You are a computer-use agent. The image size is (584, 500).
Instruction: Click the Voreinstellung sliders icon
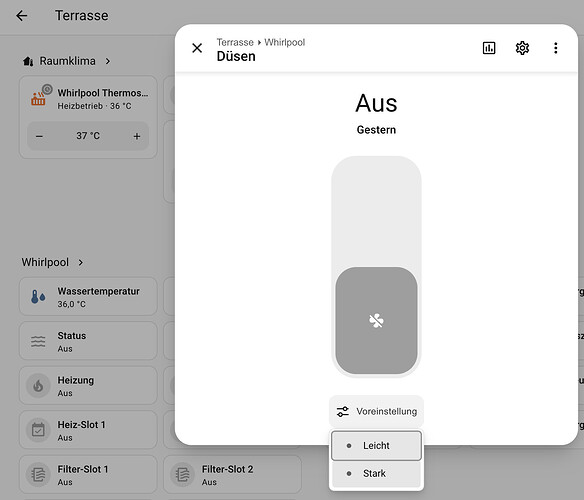click(x=343, y=411)
